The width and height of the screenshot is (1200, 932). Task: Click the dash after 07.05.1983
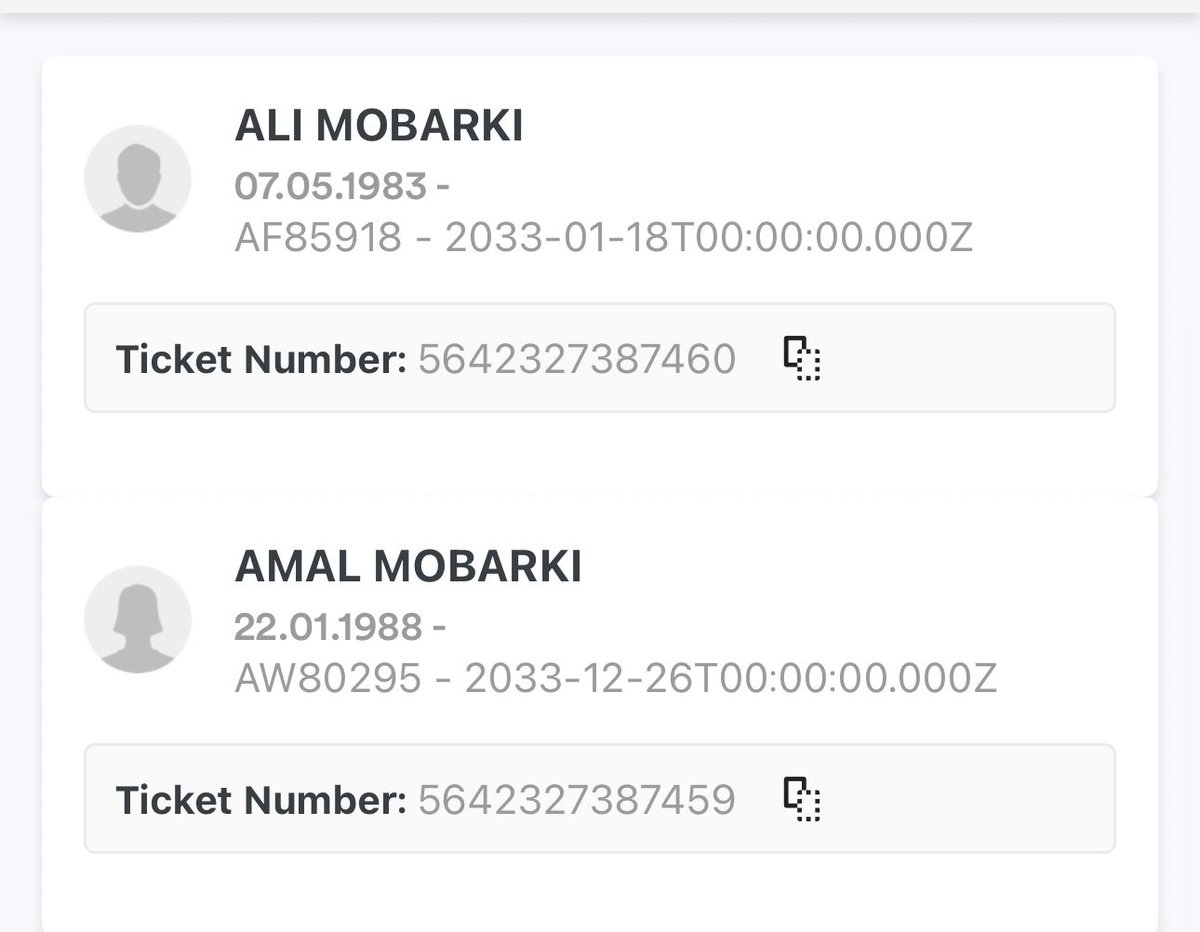[439, 186]
